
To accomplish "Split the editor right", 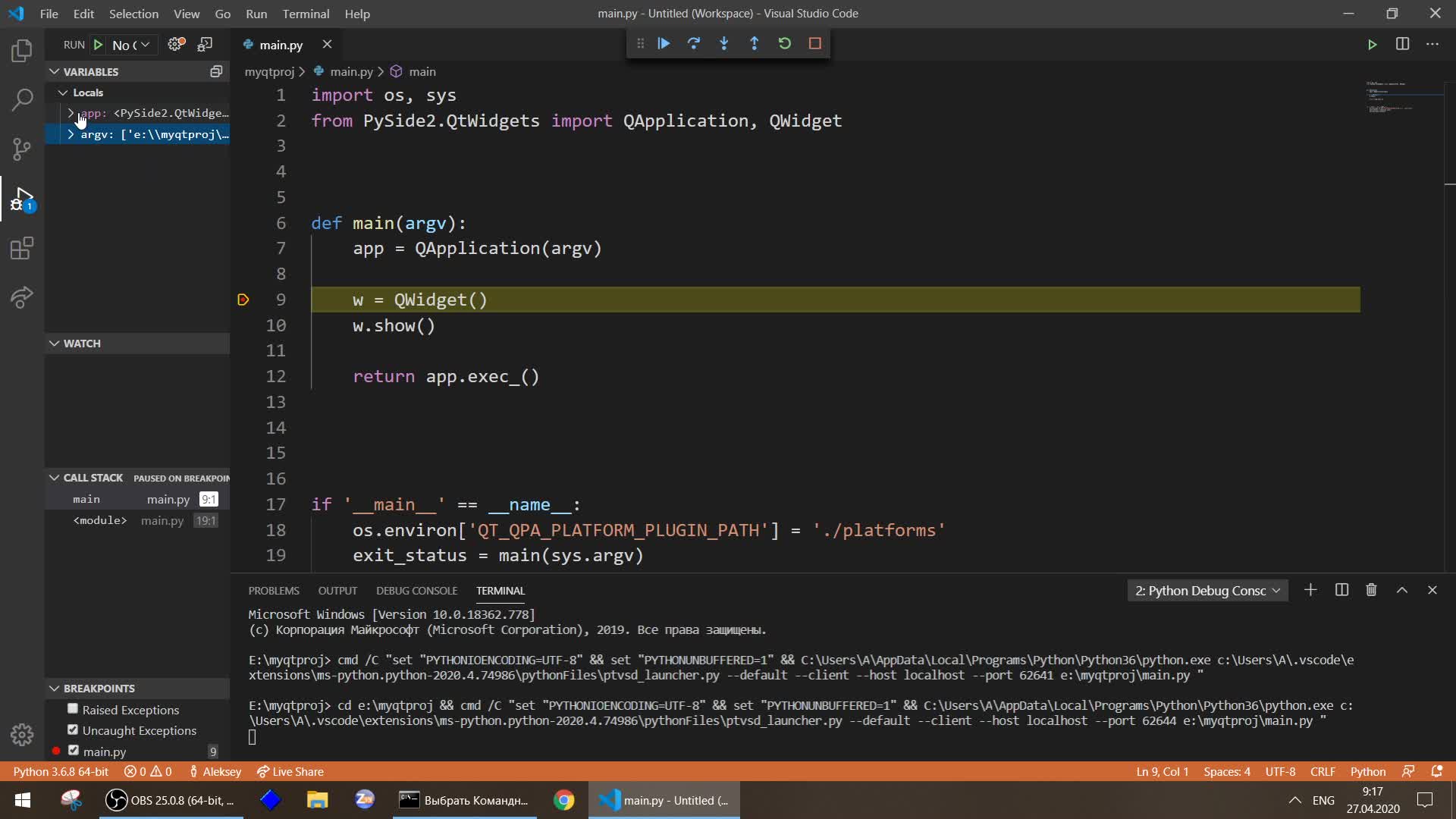I will (1402, 44).
